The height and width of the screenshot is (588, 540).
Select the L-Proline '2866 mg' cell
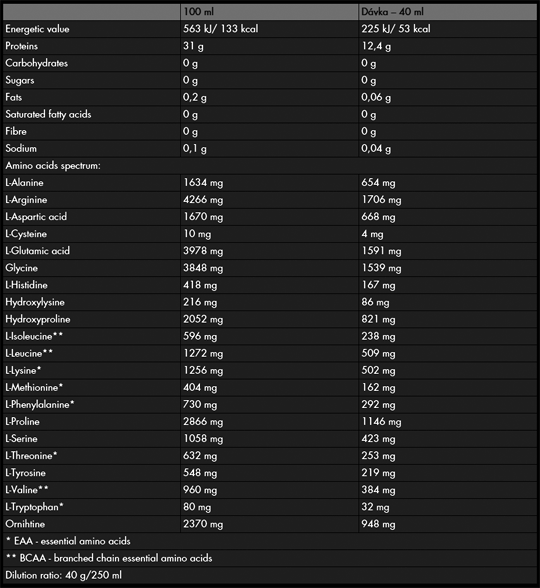click(x=203, y=422)
